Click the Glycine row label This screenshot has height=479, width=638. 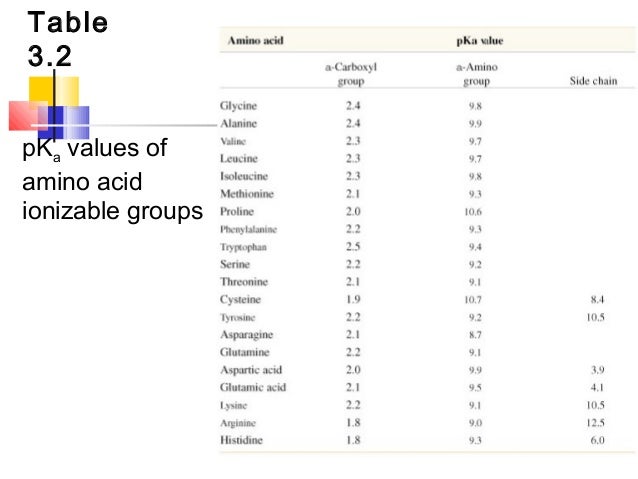240,105
